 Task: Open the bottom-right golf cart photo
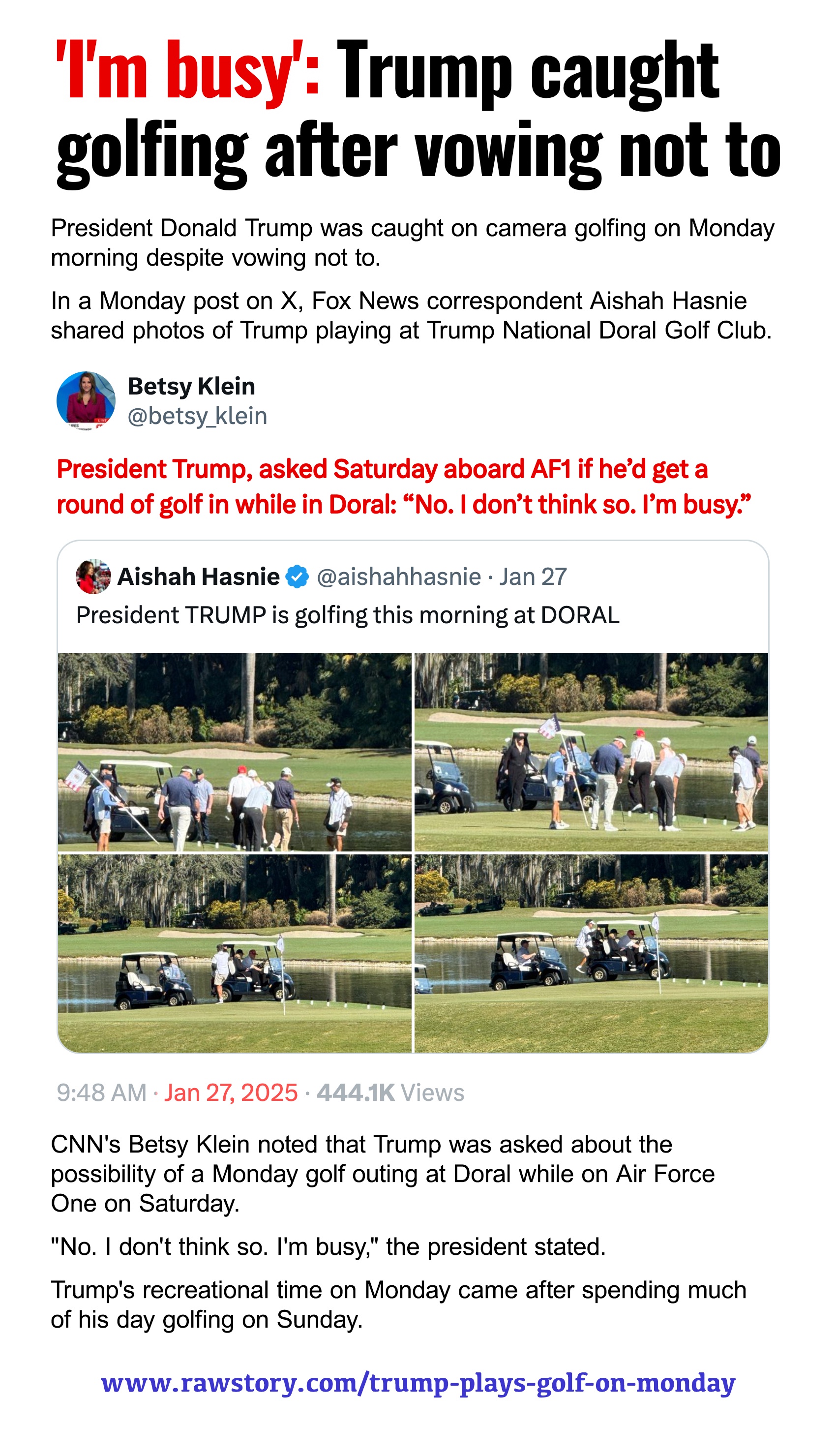(592, 952)
